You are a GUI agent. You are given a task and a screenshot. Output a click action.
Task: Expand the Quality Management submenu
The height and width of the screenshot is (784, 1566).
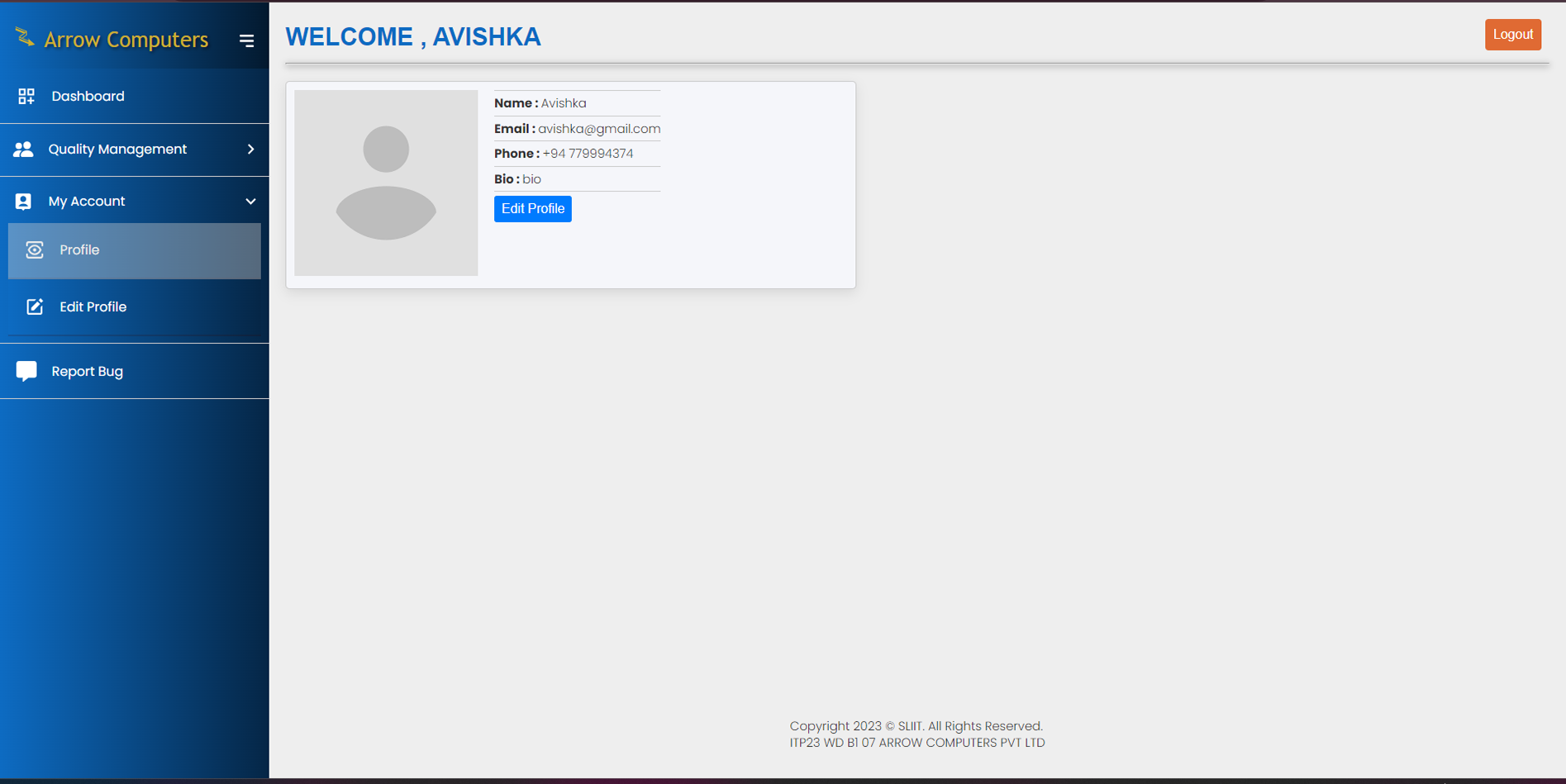click(250, 150)
